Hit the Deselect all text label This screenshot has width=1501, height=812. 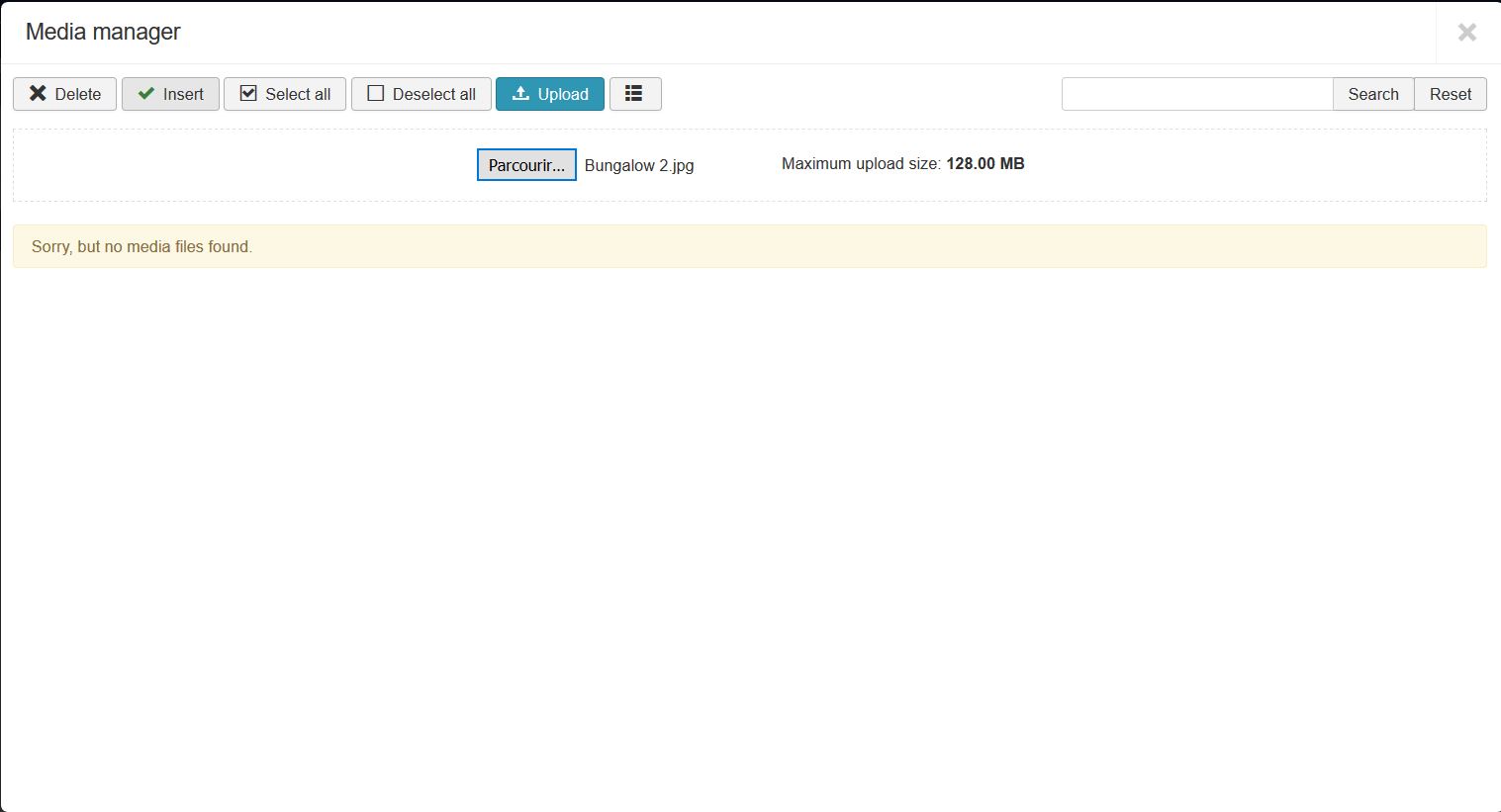(433, 94)
